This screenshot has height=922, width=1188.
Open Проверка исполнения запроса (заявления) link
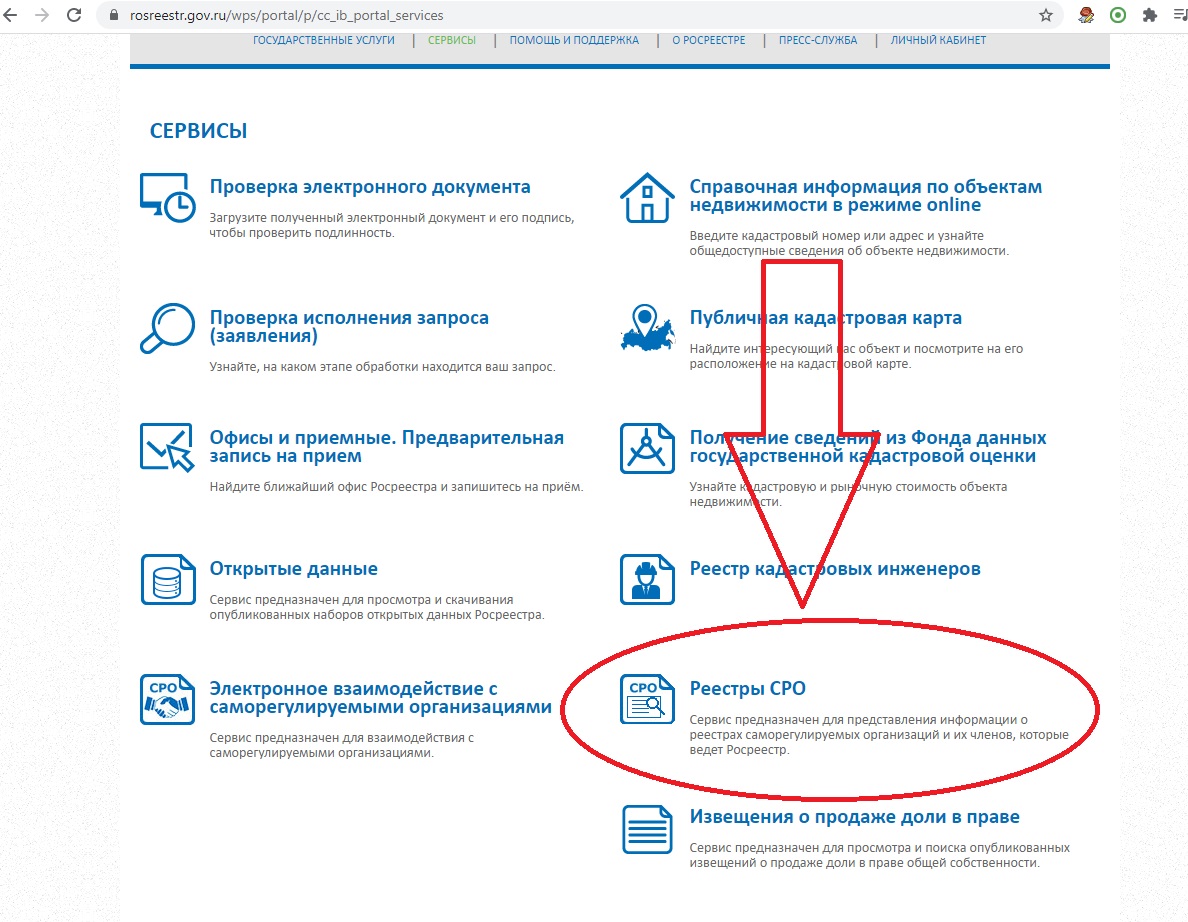(x=349, y=327)
